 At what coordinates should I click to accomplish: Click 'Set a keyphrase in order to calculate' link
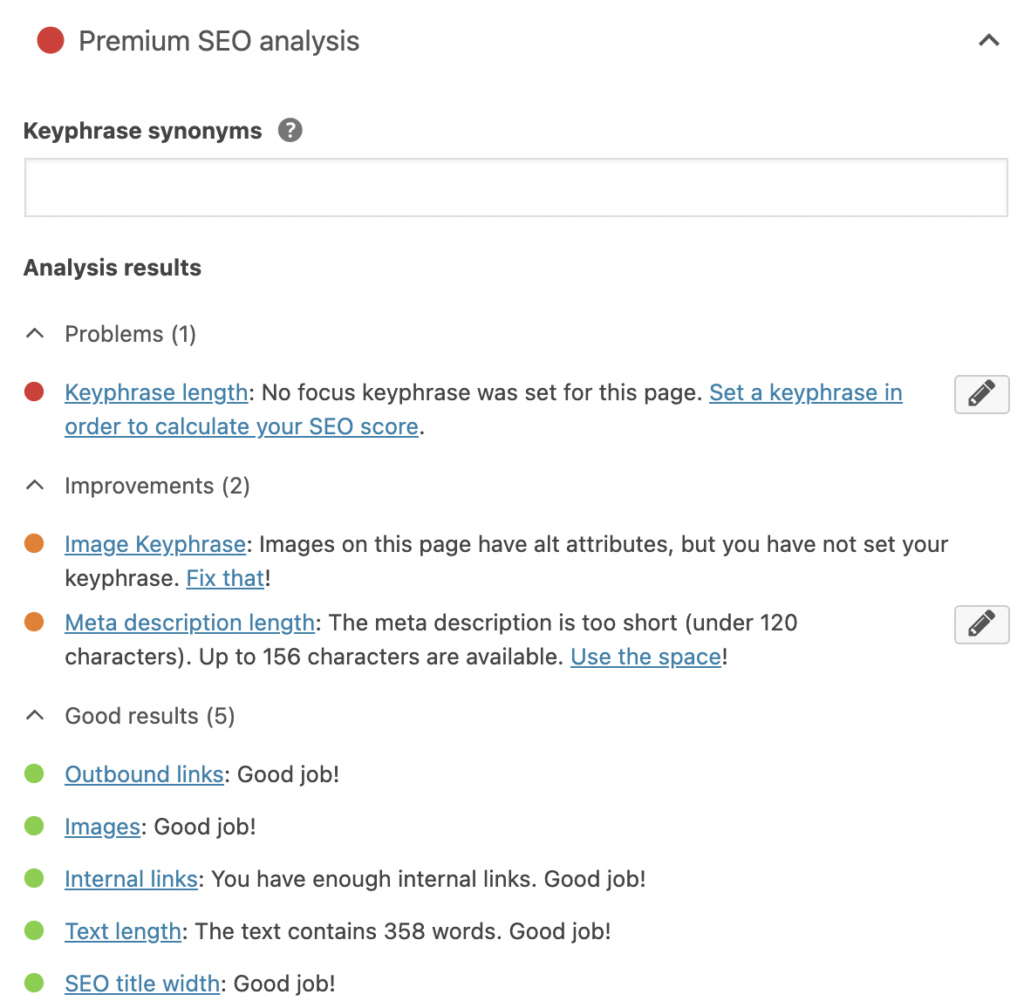click(x=805, y=393)
